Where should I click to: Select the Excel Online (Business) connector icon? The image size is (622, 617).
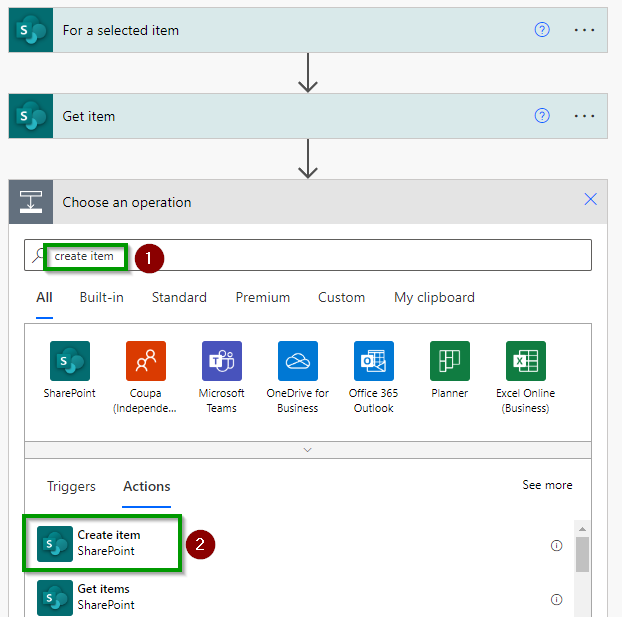tap(526, 361)
